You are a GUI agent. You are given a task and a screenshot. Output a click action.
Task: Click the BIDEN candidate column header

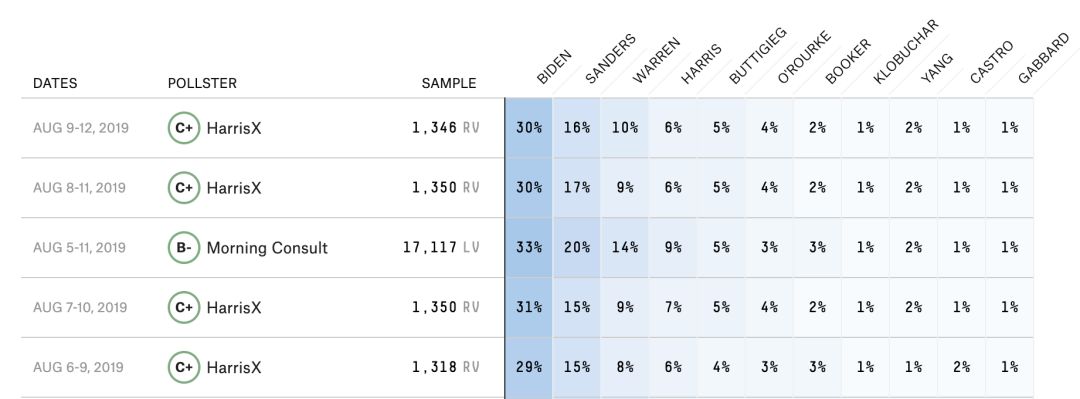pos(554,68)
